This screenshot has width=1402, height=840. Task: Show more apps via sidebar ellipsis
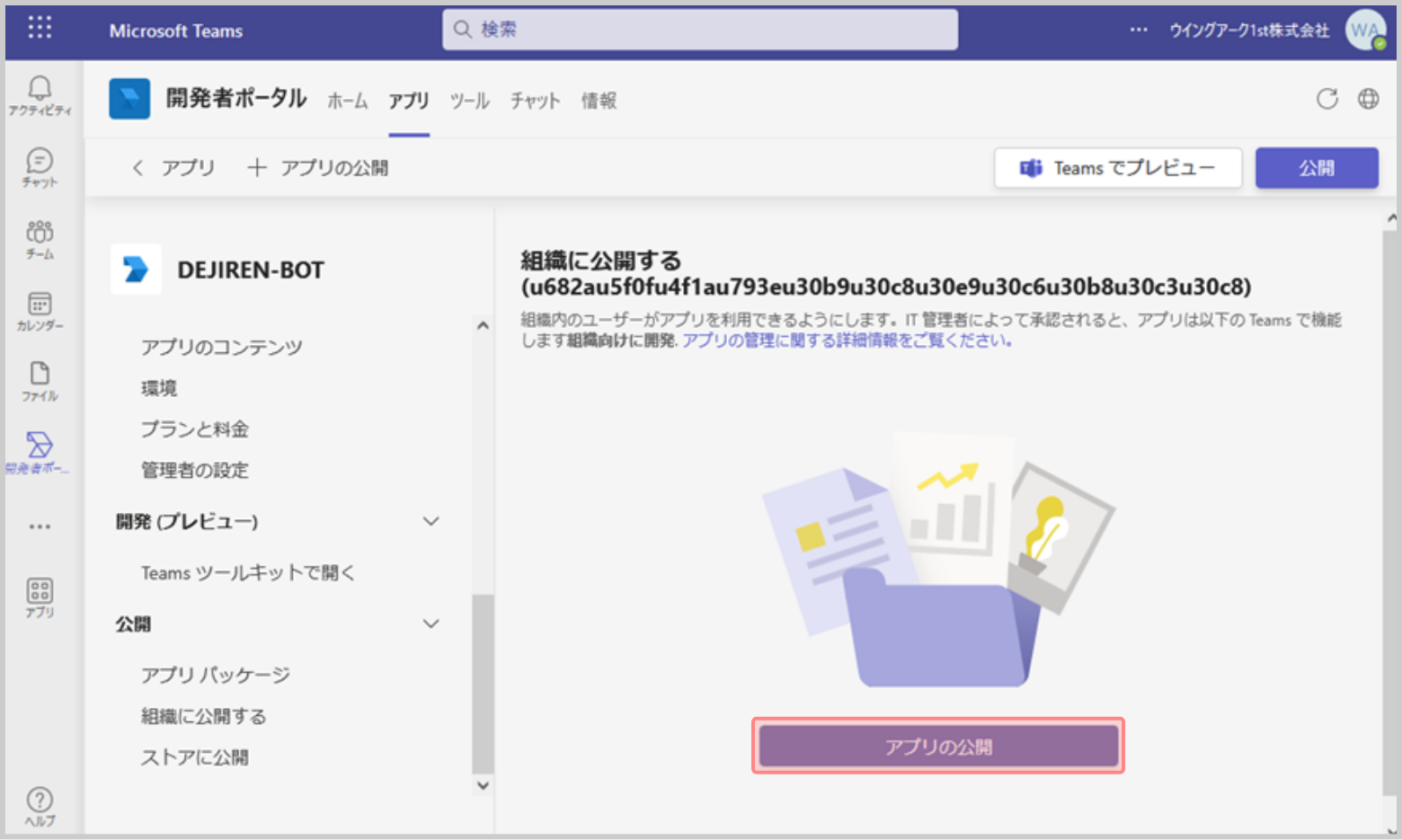pos(40,526)
